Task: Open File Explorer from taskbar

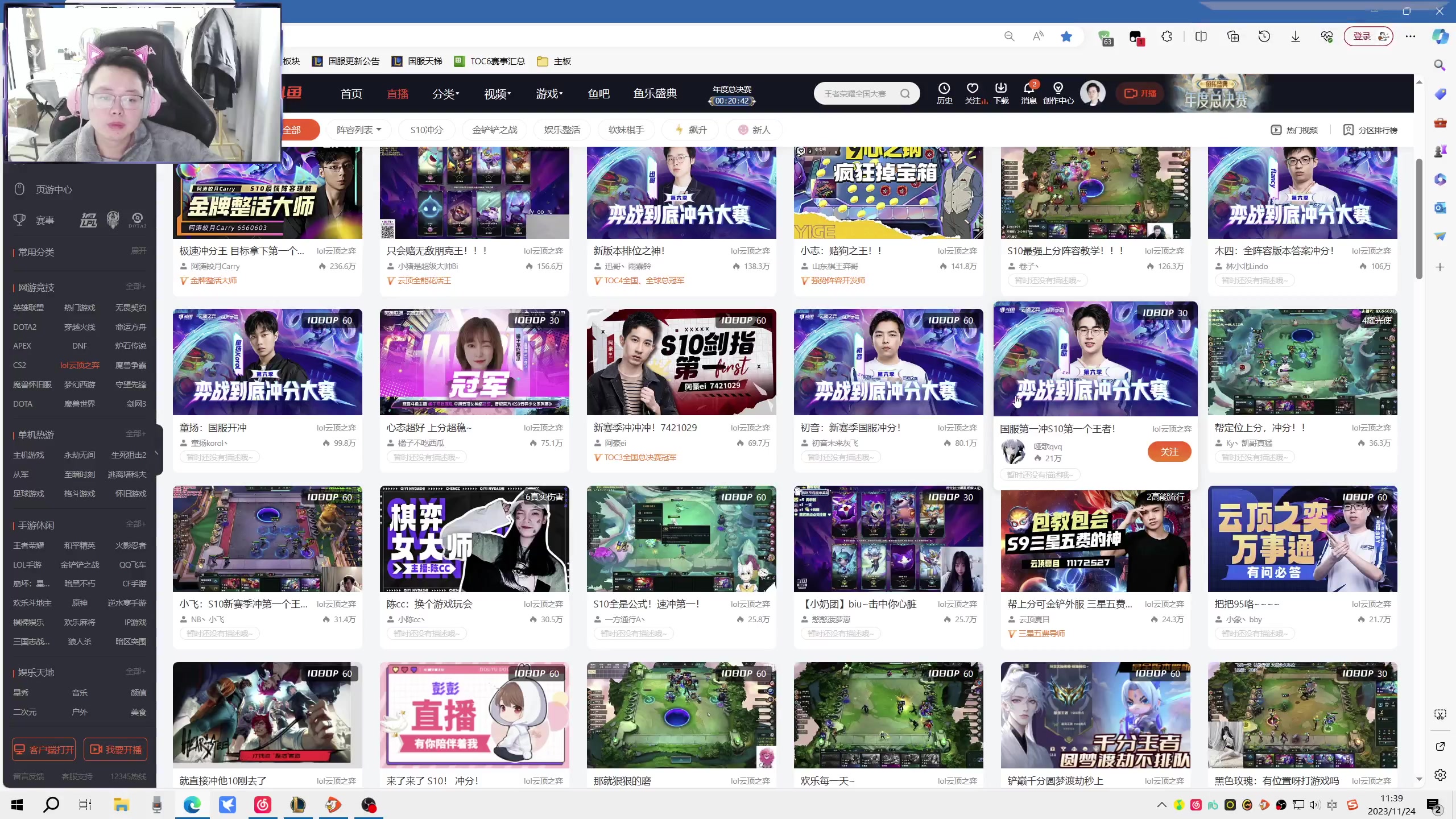Action: [x=121, y=805]
